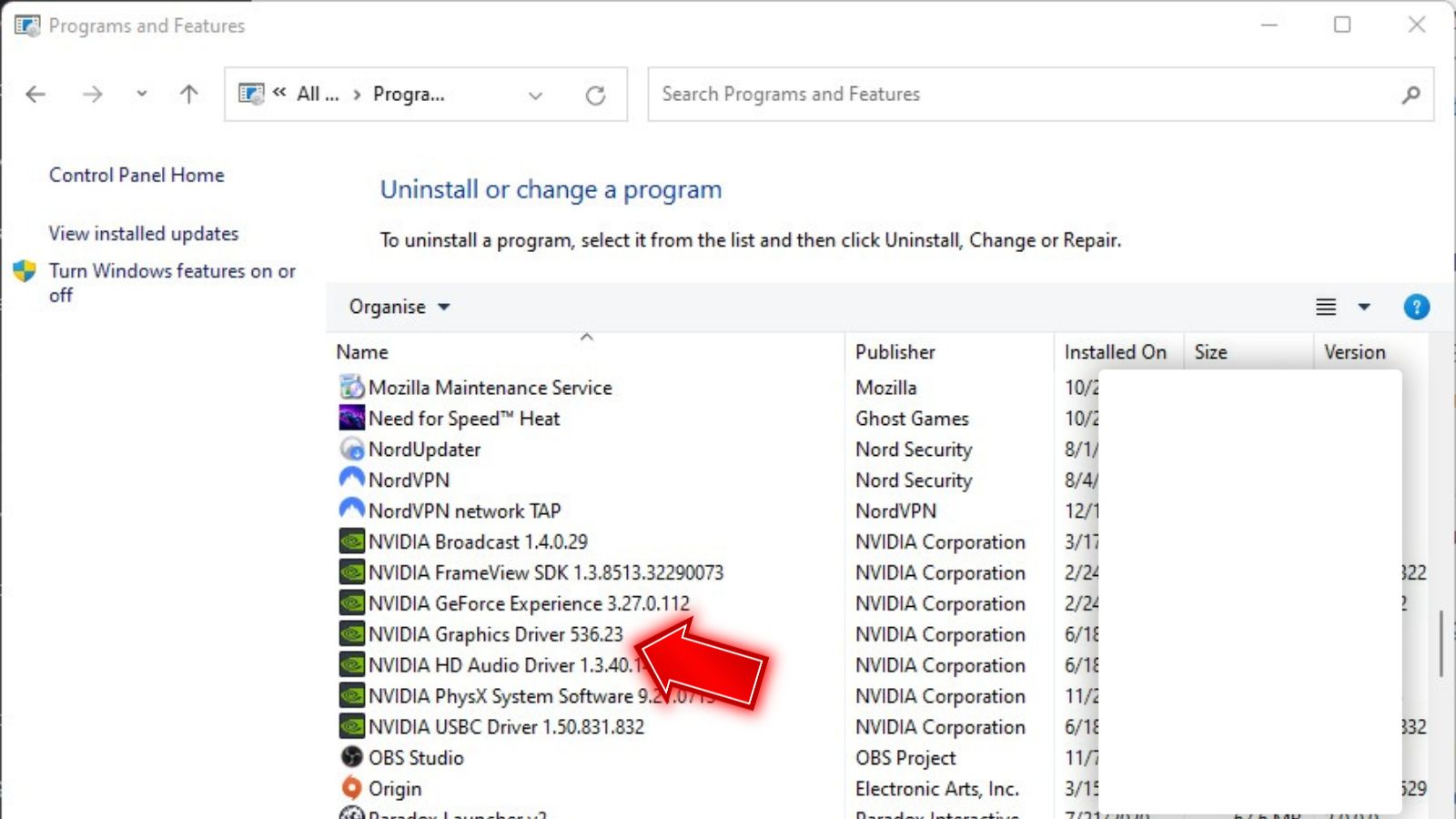Select NVIDIA GeForce Experience 3.27.0.112
Viewport: 1456px width, 819px height.
point(529,604)
